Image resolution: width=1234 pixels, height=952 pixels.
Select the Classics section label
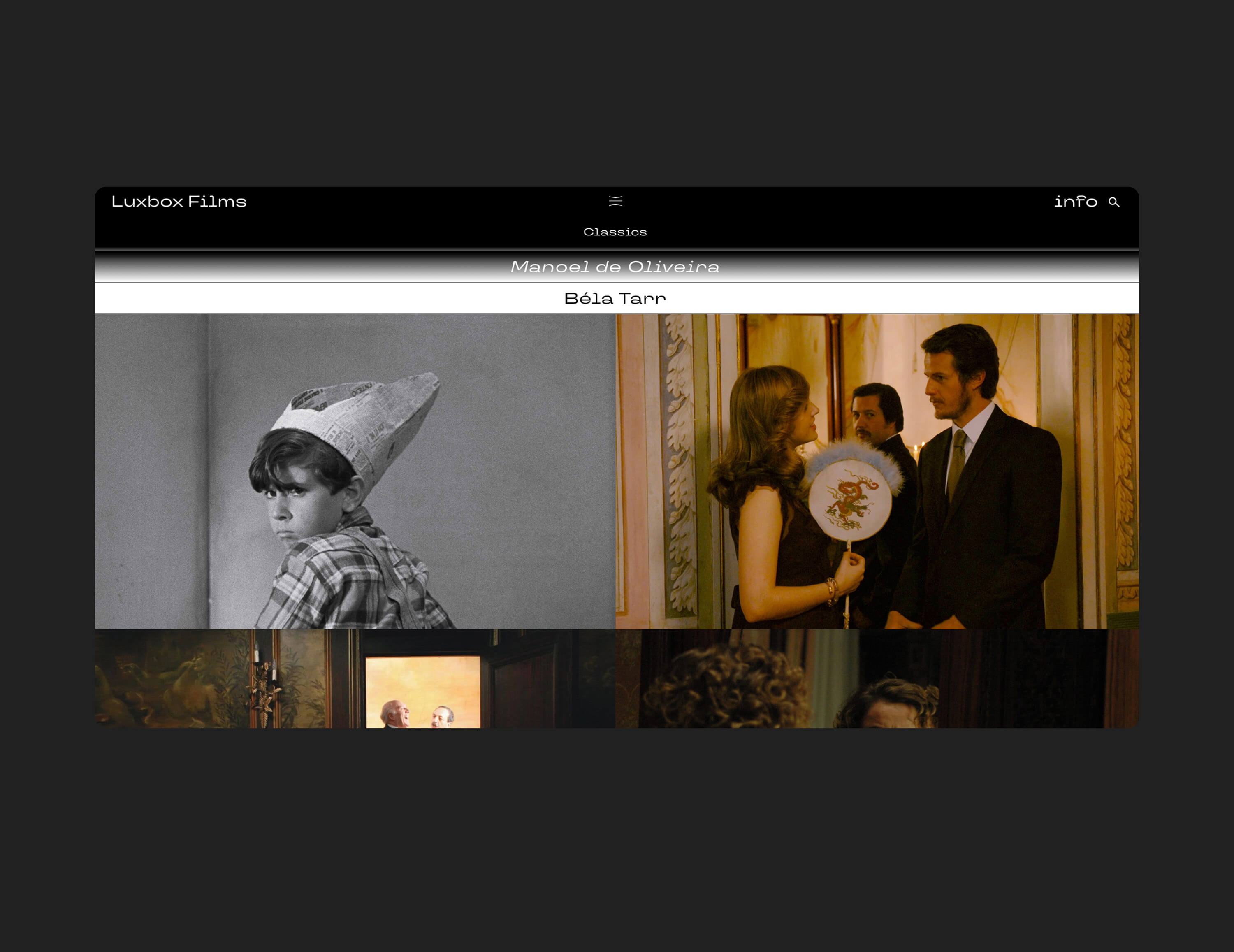pos(615,232)
